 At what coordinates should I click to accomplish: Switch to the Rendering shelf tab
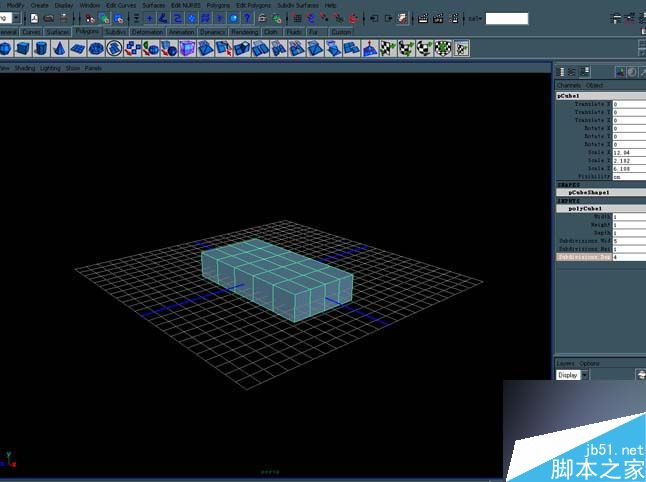coord(245,32)
